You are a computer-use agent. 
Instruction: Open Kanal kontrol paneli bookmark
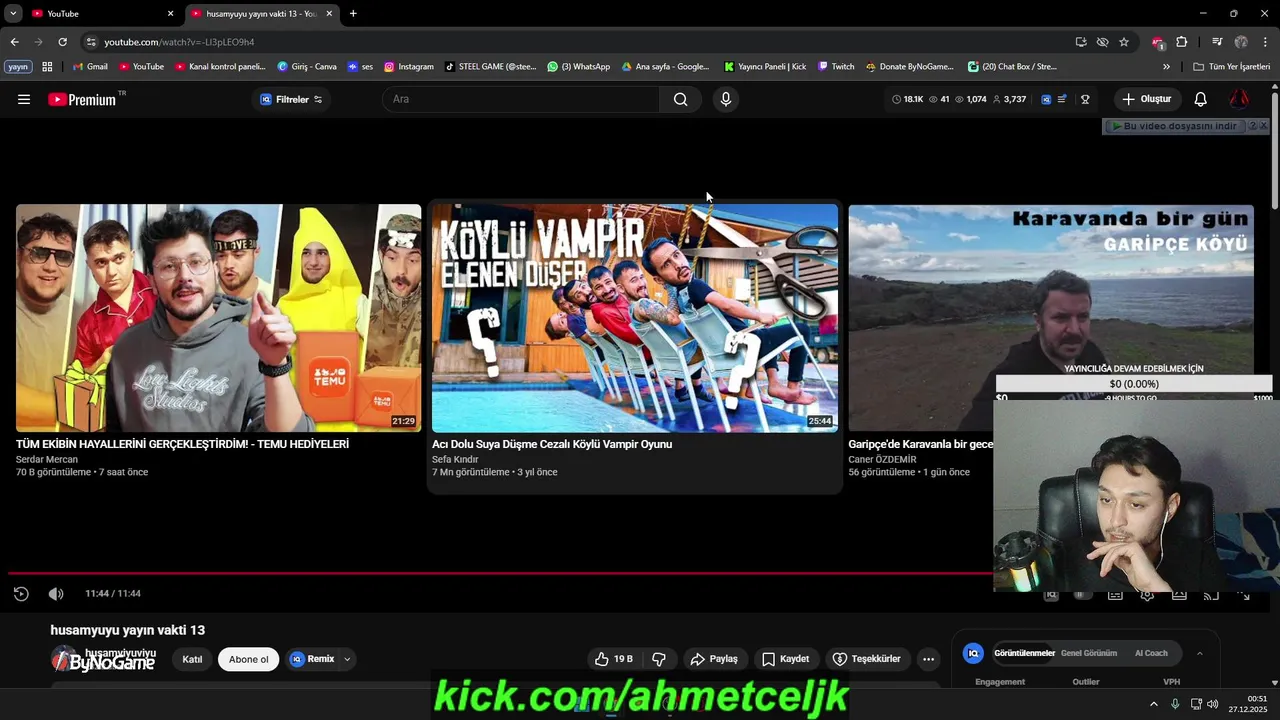pos(220,67)
